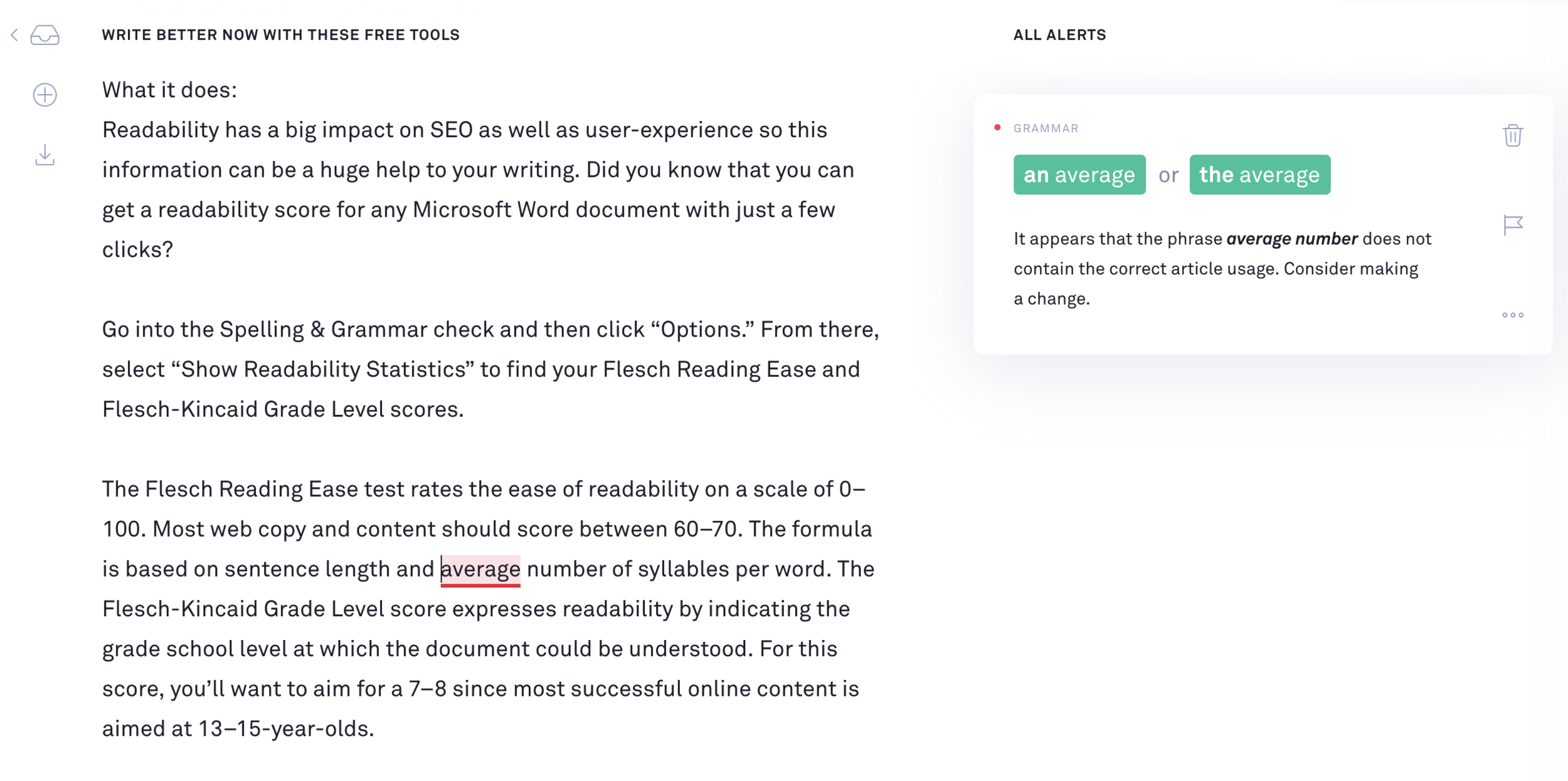Click the download document icon

(x=45, y=155)
